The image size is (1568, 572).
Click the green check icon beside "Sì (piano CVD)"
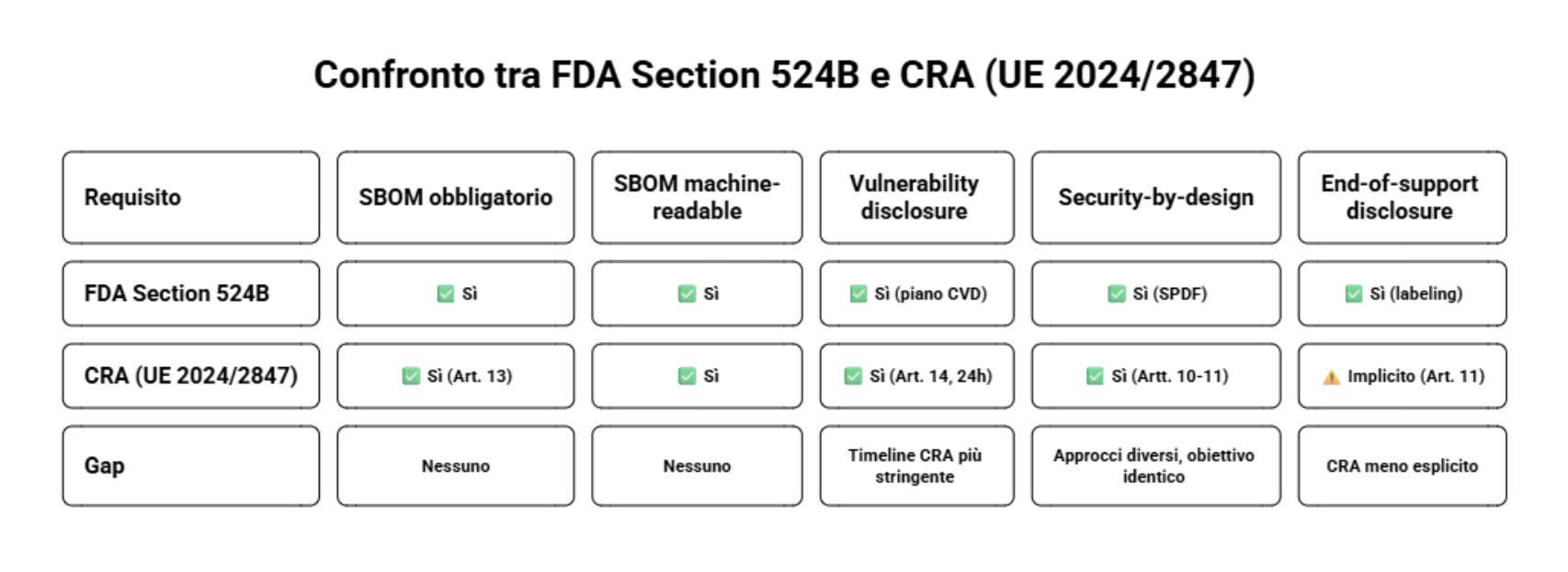(x=858, y=293)
